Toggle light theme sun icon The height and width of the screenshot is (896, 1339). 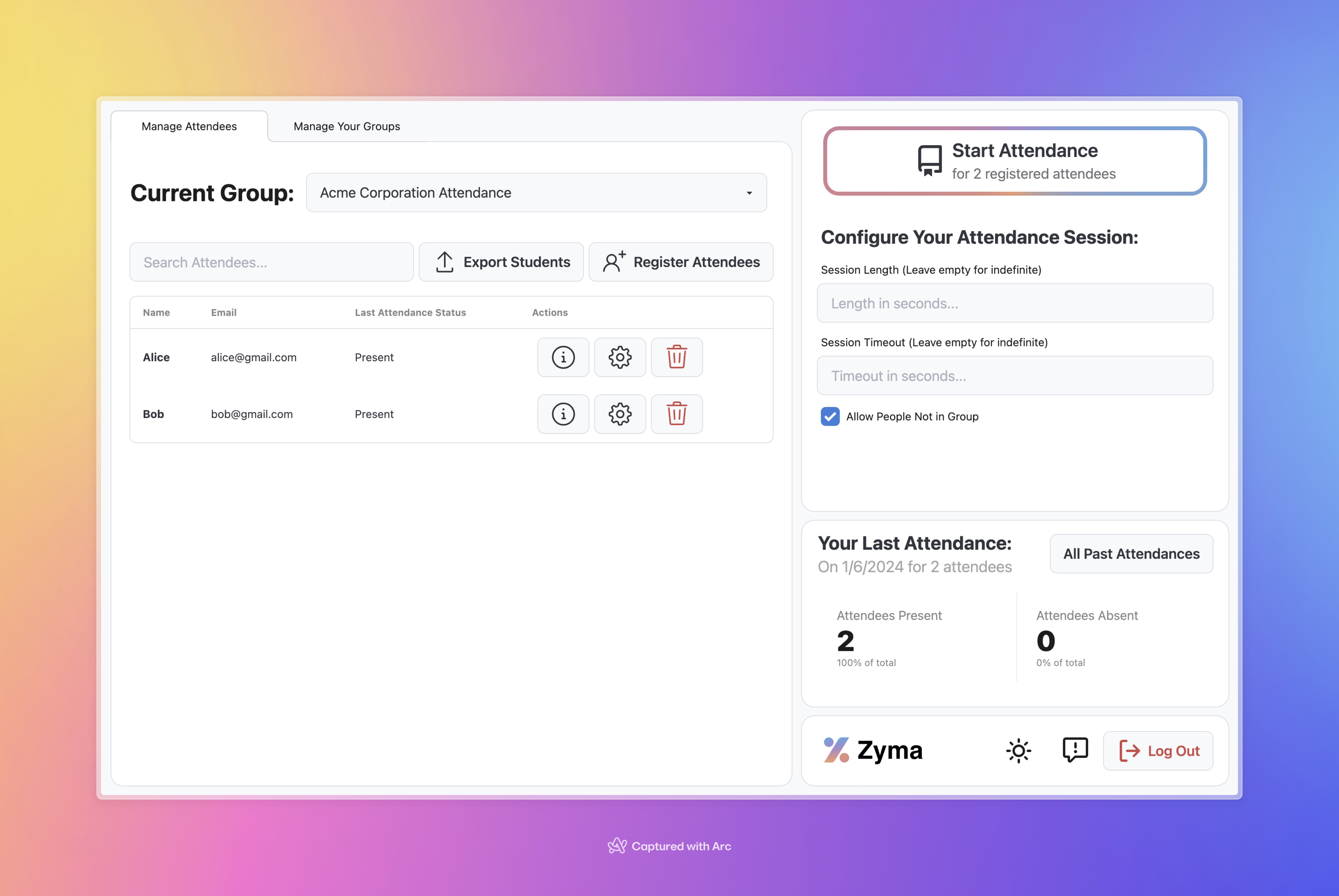[1018, 750]
